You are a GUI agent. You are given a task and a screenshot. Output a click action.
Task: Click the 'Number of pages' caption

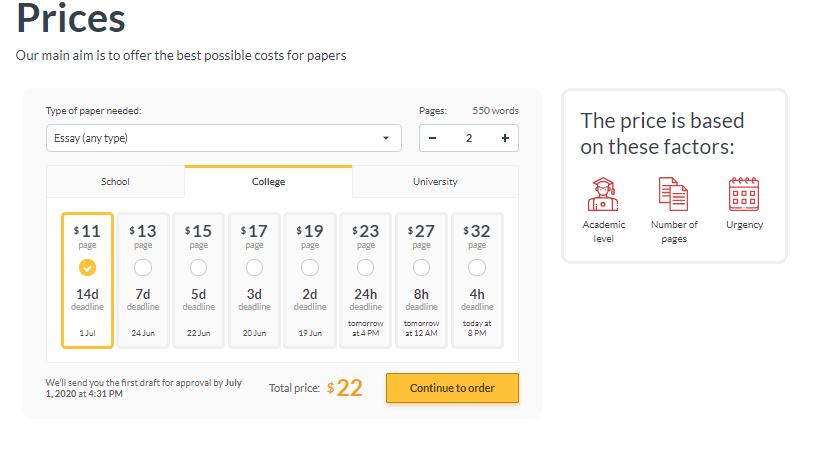pyautogui.click(x=674, y=232)
